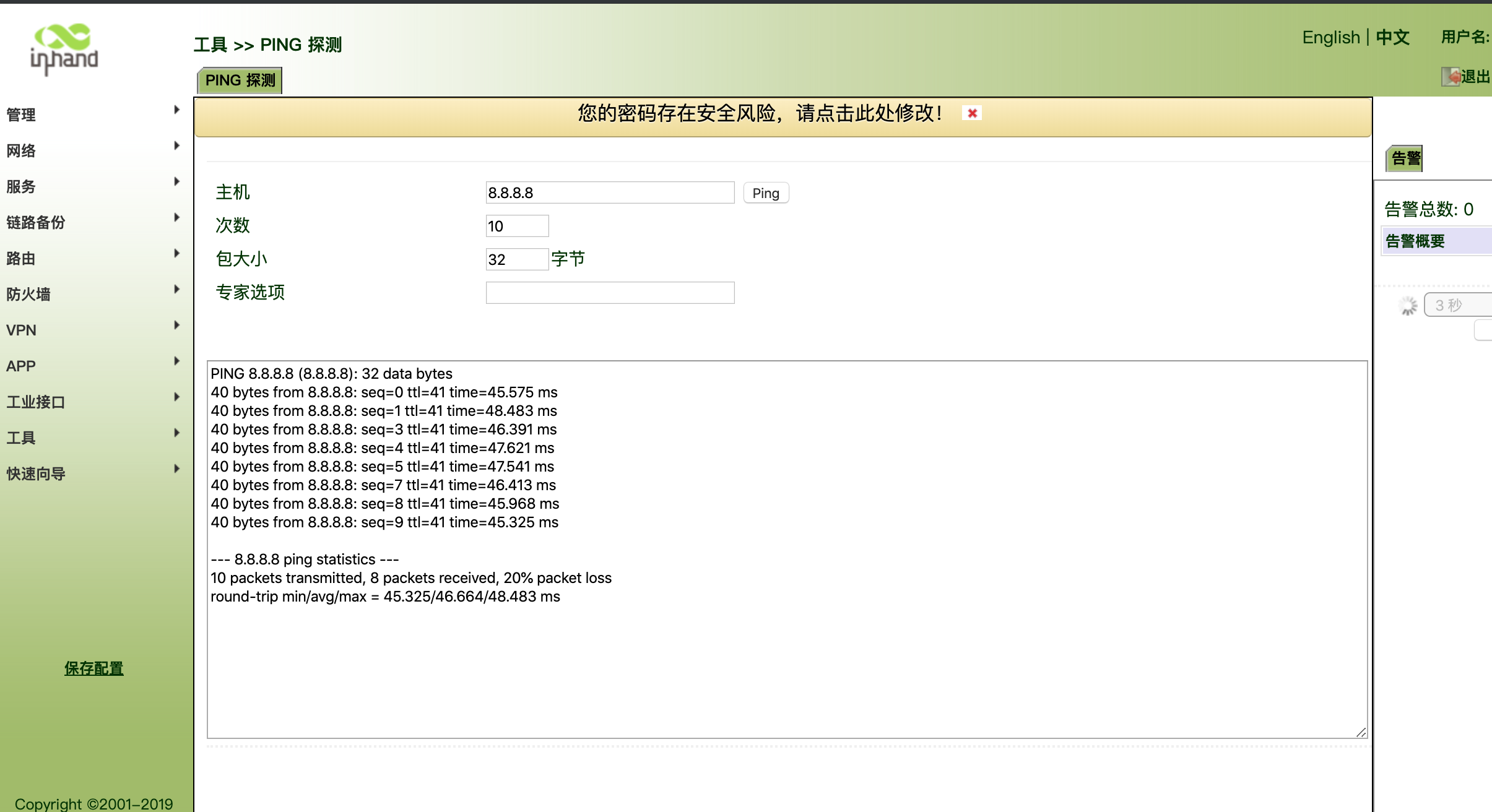Viewport: 1492px width, 812px height.
Task: Click the loading spinner icon in alarm panel
Action: click(1408, 305)
